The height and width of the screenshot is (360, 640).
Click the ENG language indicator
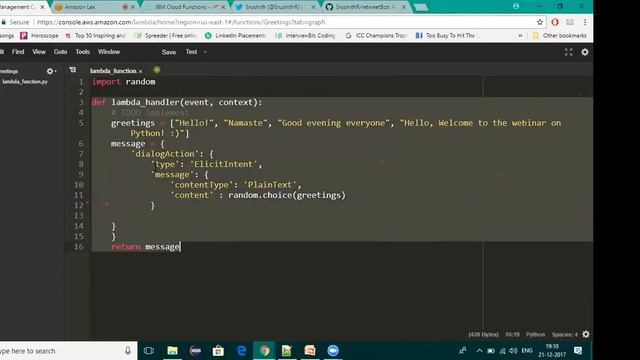527,351
